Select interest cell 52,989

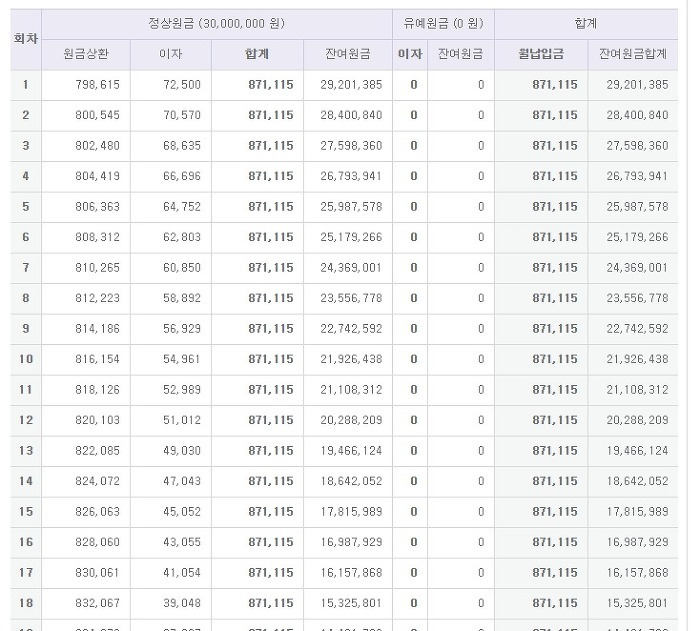[182, 390]
